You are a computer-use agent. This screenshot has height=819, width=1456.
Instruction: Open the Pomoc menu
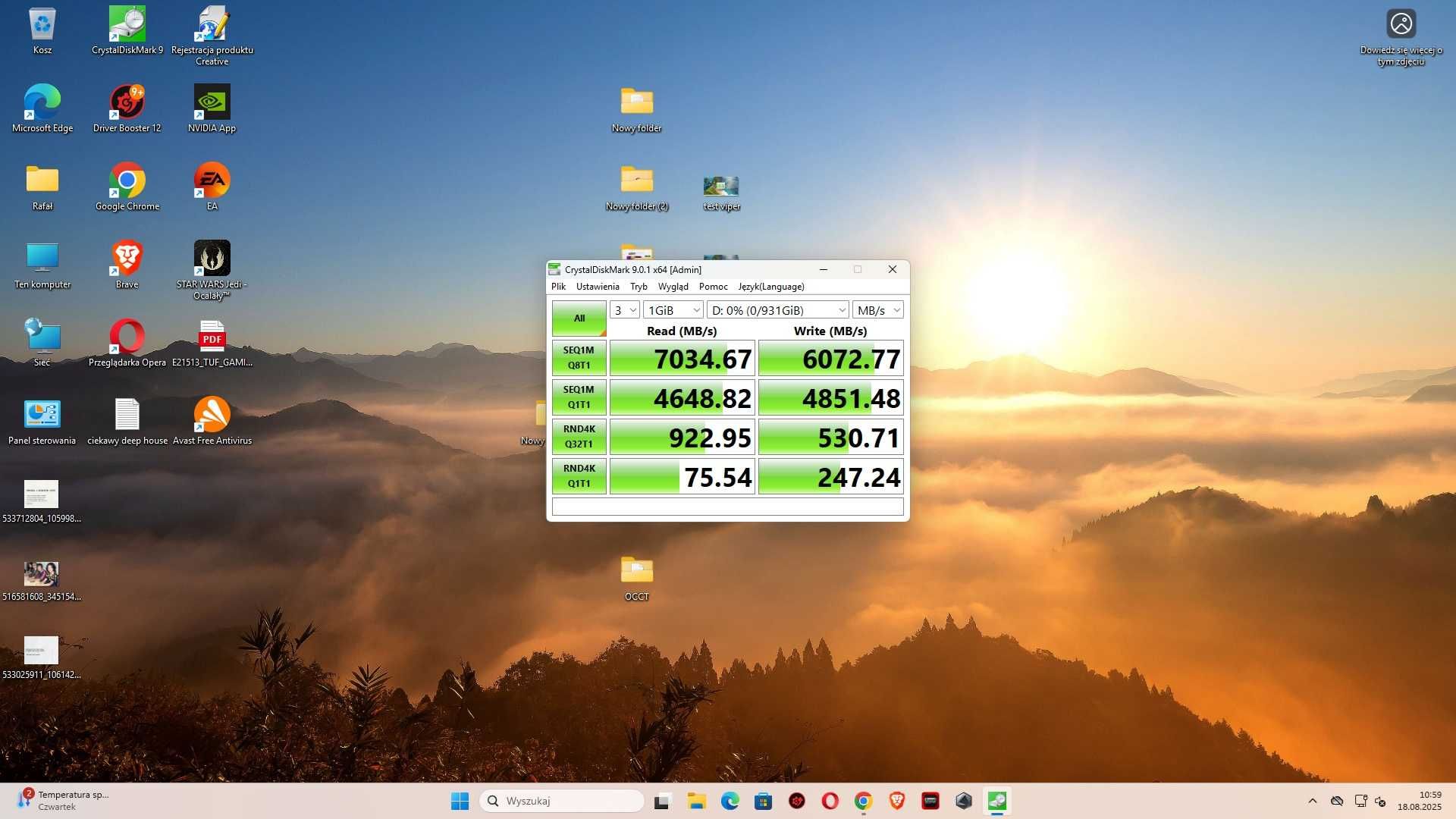click(x=713, y=287)
